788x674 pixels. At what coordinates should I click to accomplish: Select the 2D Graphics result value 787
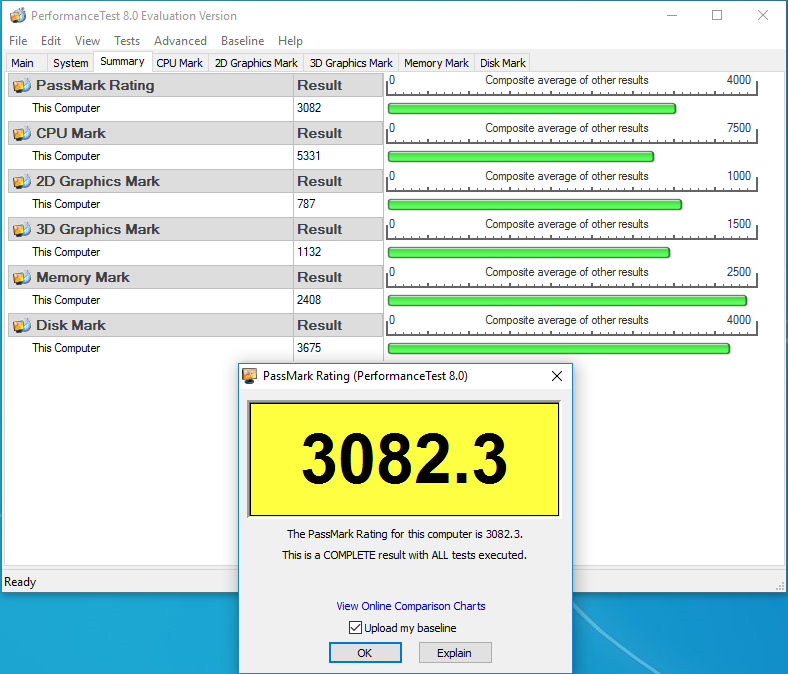(x=306, y=204)
